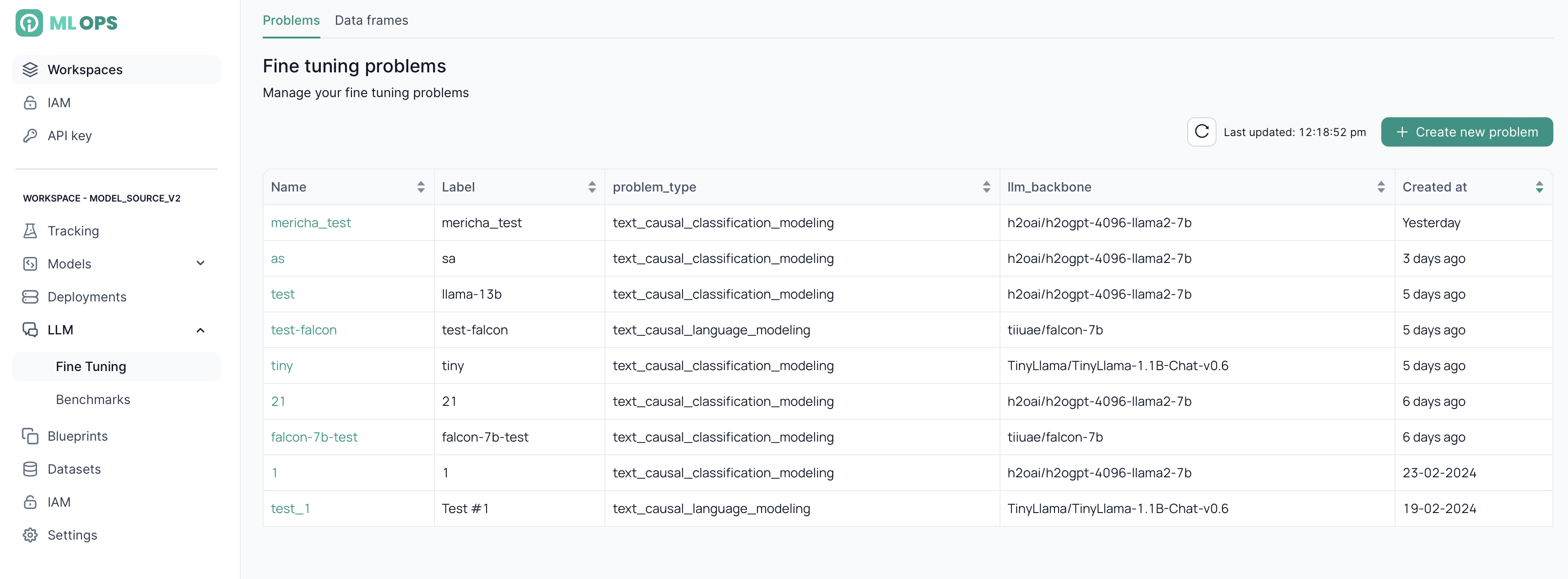Open the test-falcon problem link
The image size is (1568, 579).
304,330
